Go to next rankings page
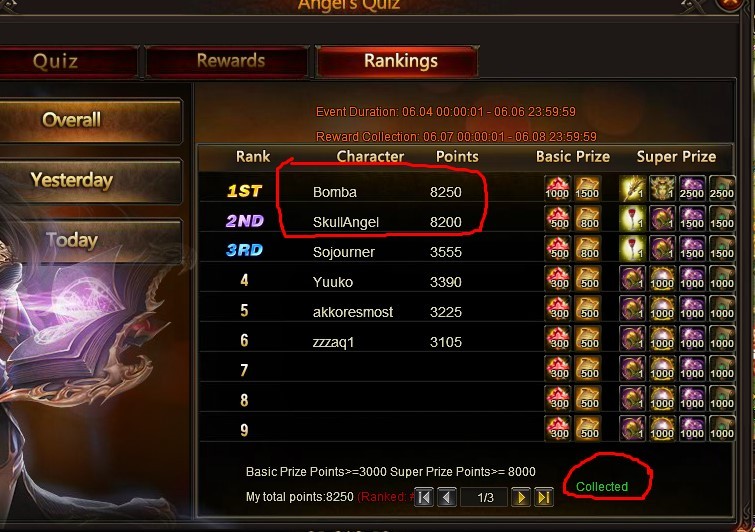The width and height of the screenshot is (755, 532). click(x=521, y=497)
